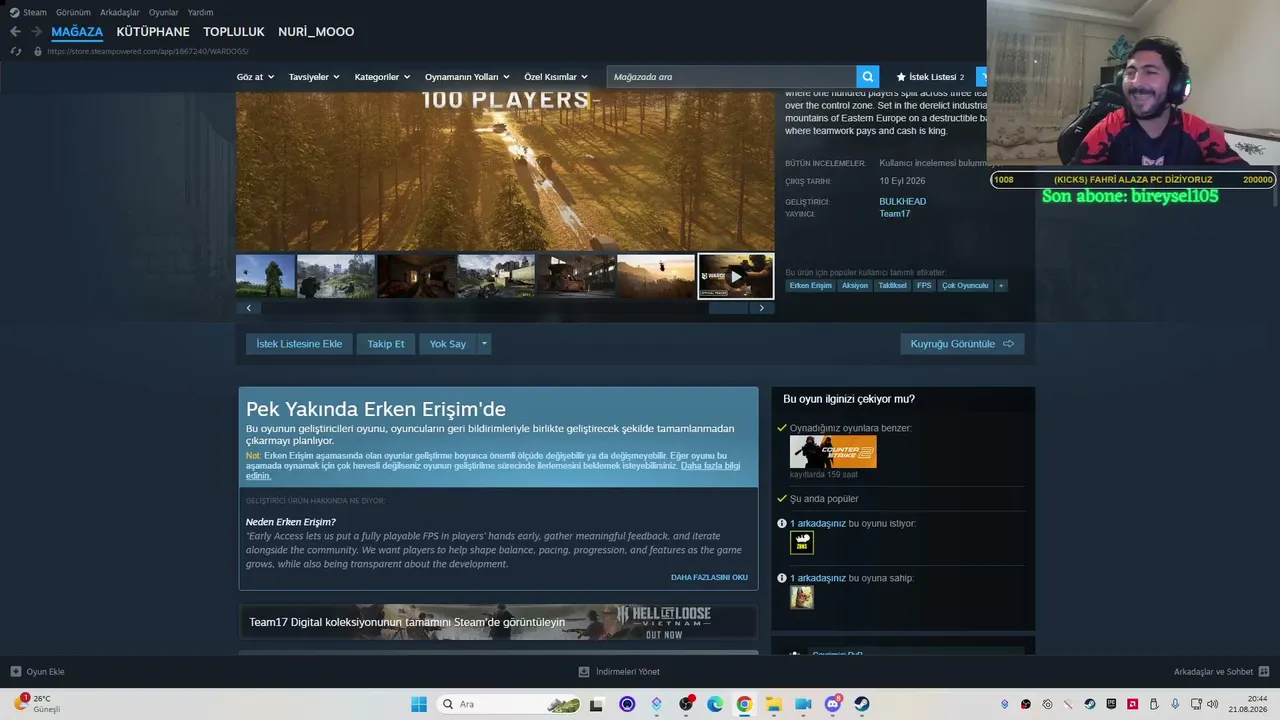Open the weather widget showing 26°C
The height and width of the screenshot is (720, 1280).
click(37, 704)
